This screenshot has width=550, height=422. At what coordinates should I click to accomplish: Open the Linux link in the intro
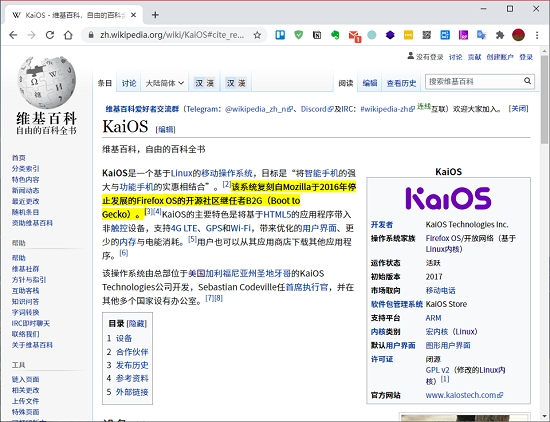[x=182, y=173]
